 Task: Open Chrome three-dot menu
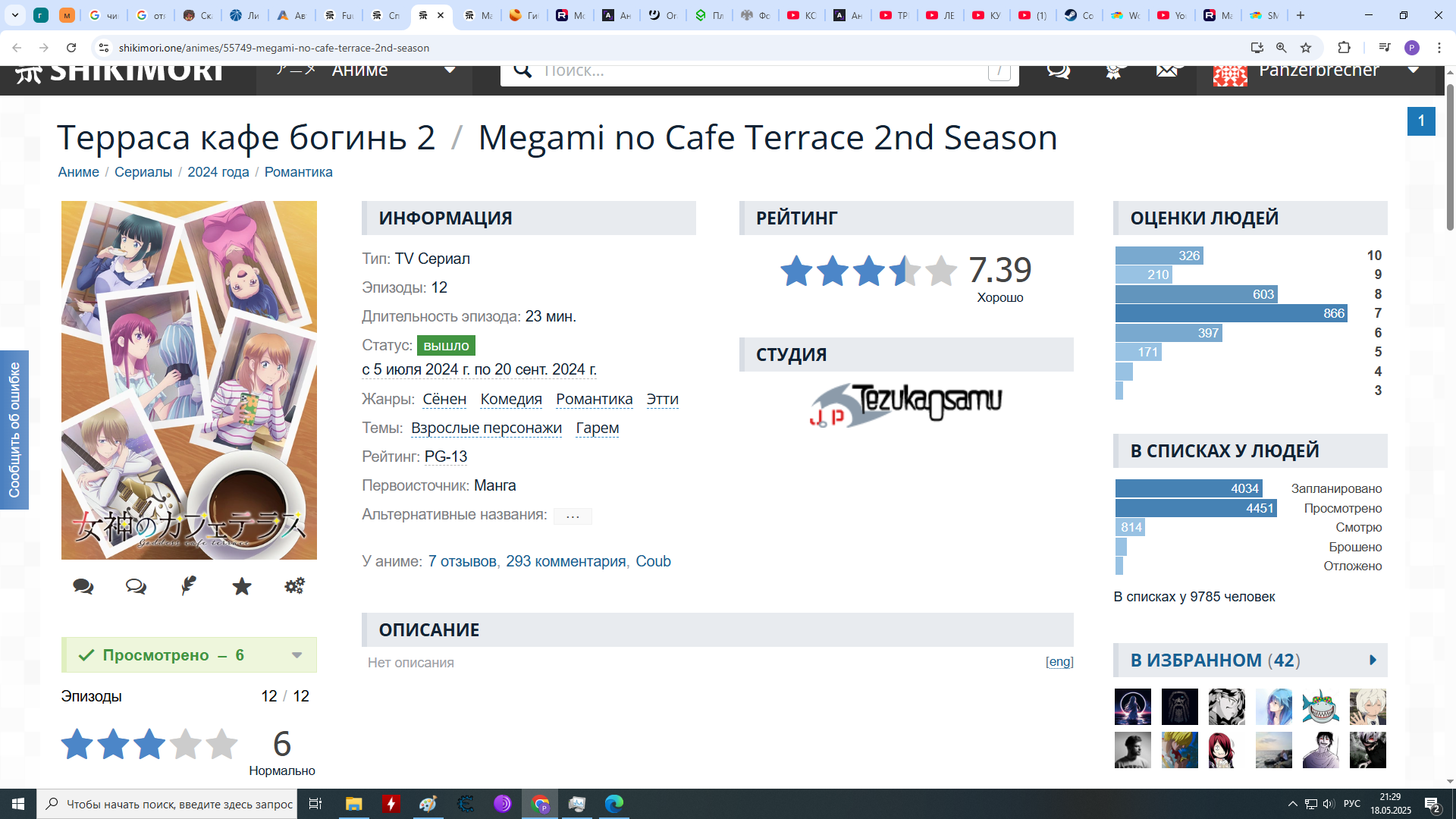[x=1439, y=48]
